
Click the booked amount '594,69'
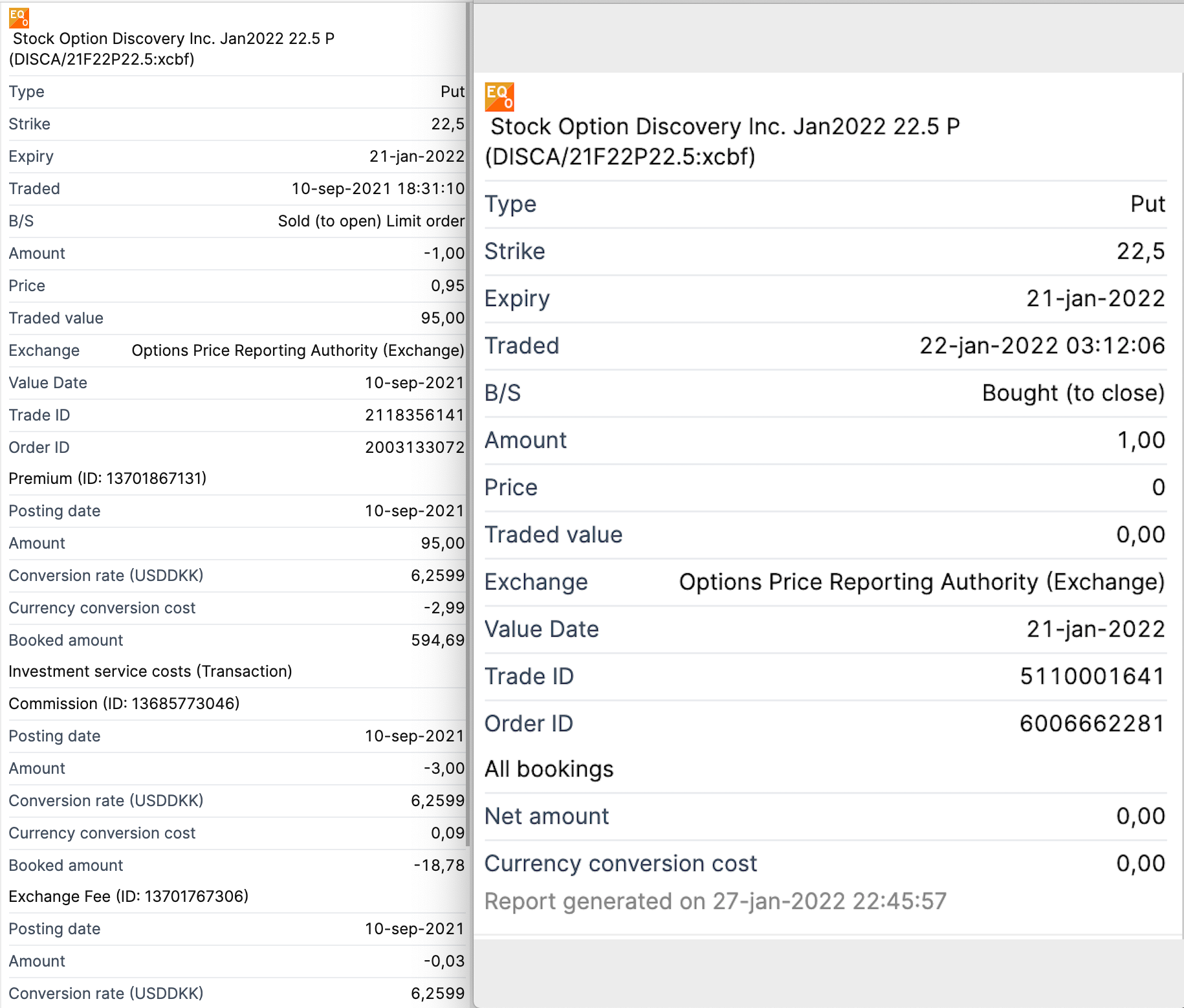click(438, 641)
